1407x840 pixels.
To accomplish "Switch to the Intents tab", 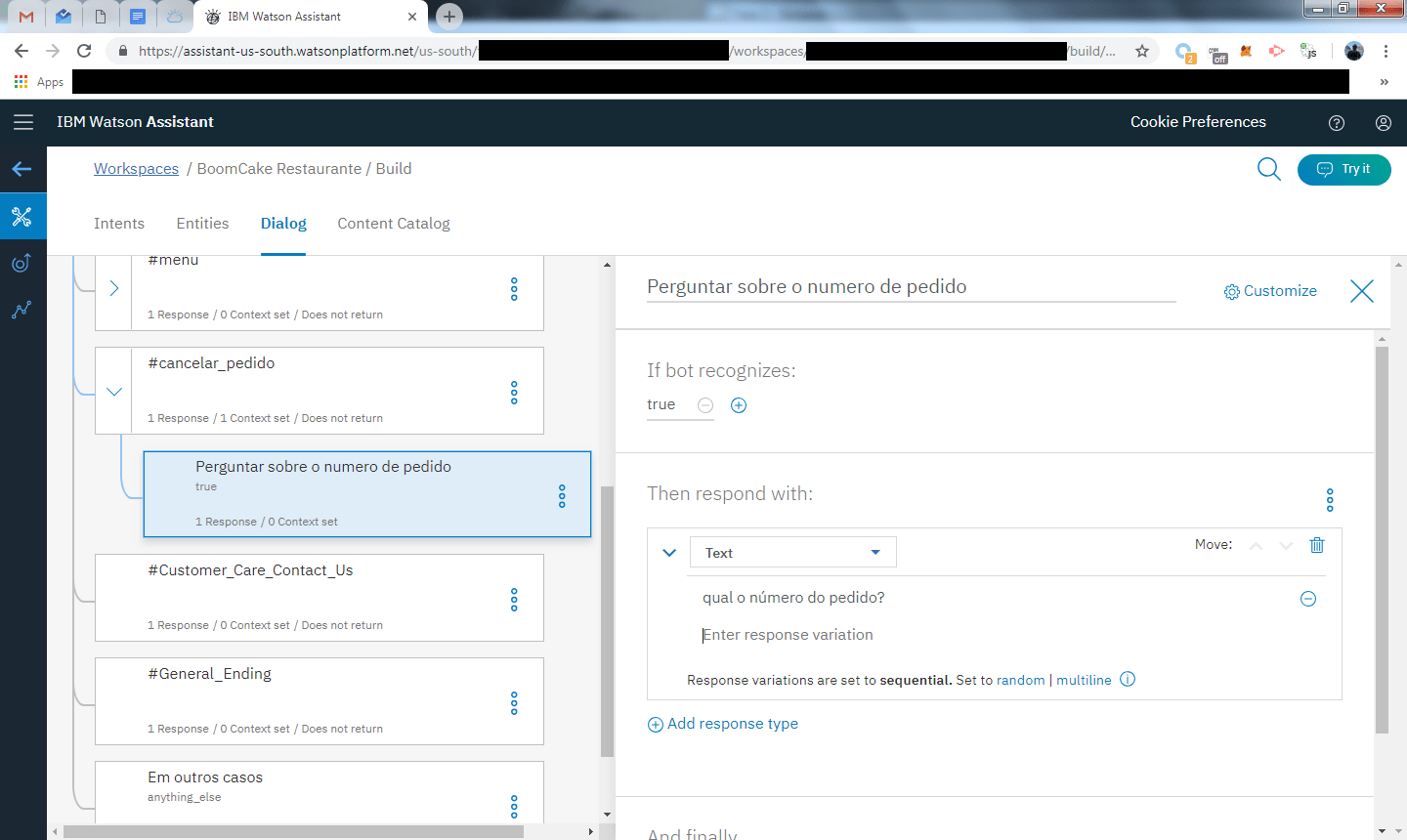I will (x=119, y=224).
